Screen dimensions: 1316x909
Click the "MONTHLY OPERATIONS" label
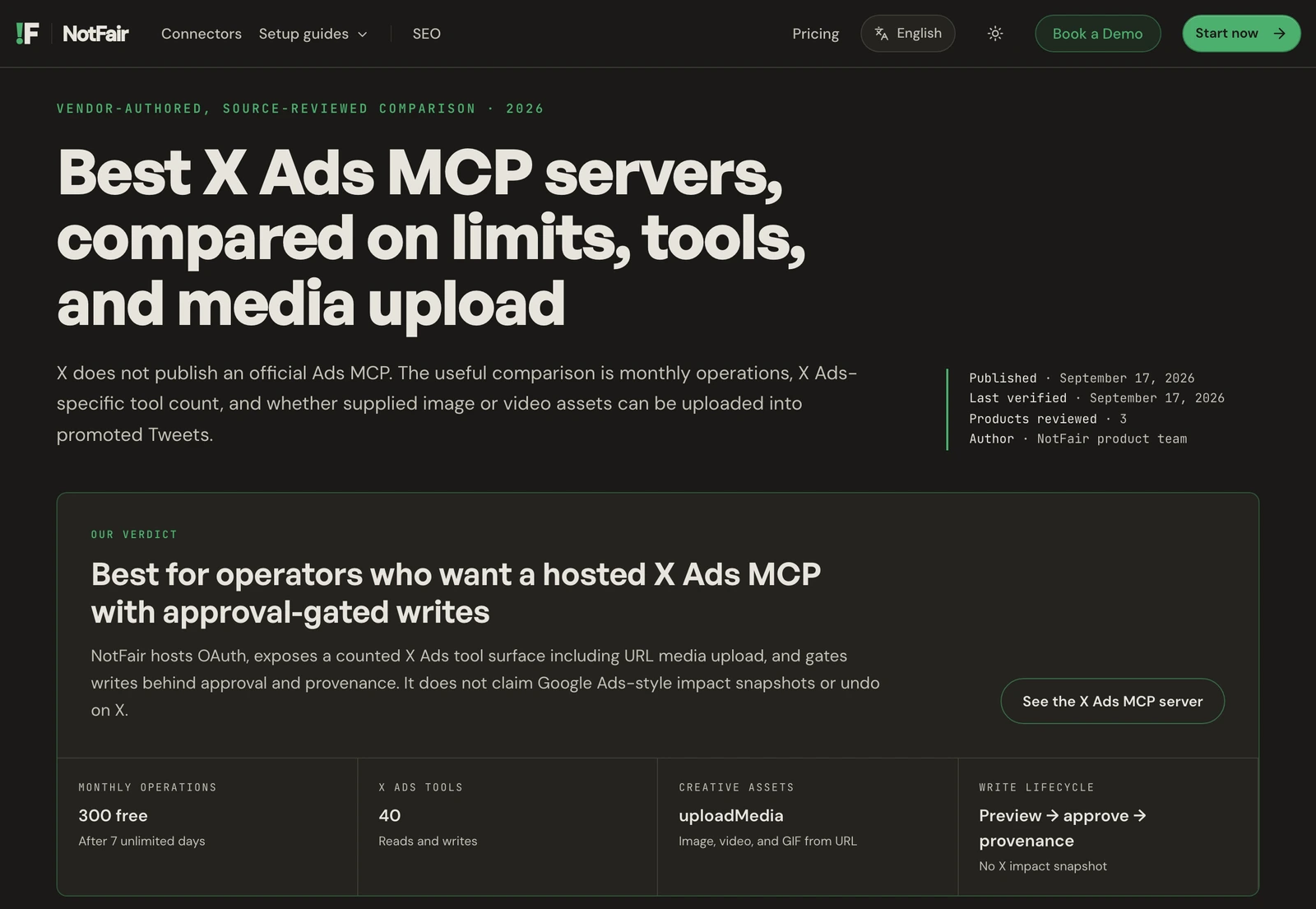tap(147, 787)
